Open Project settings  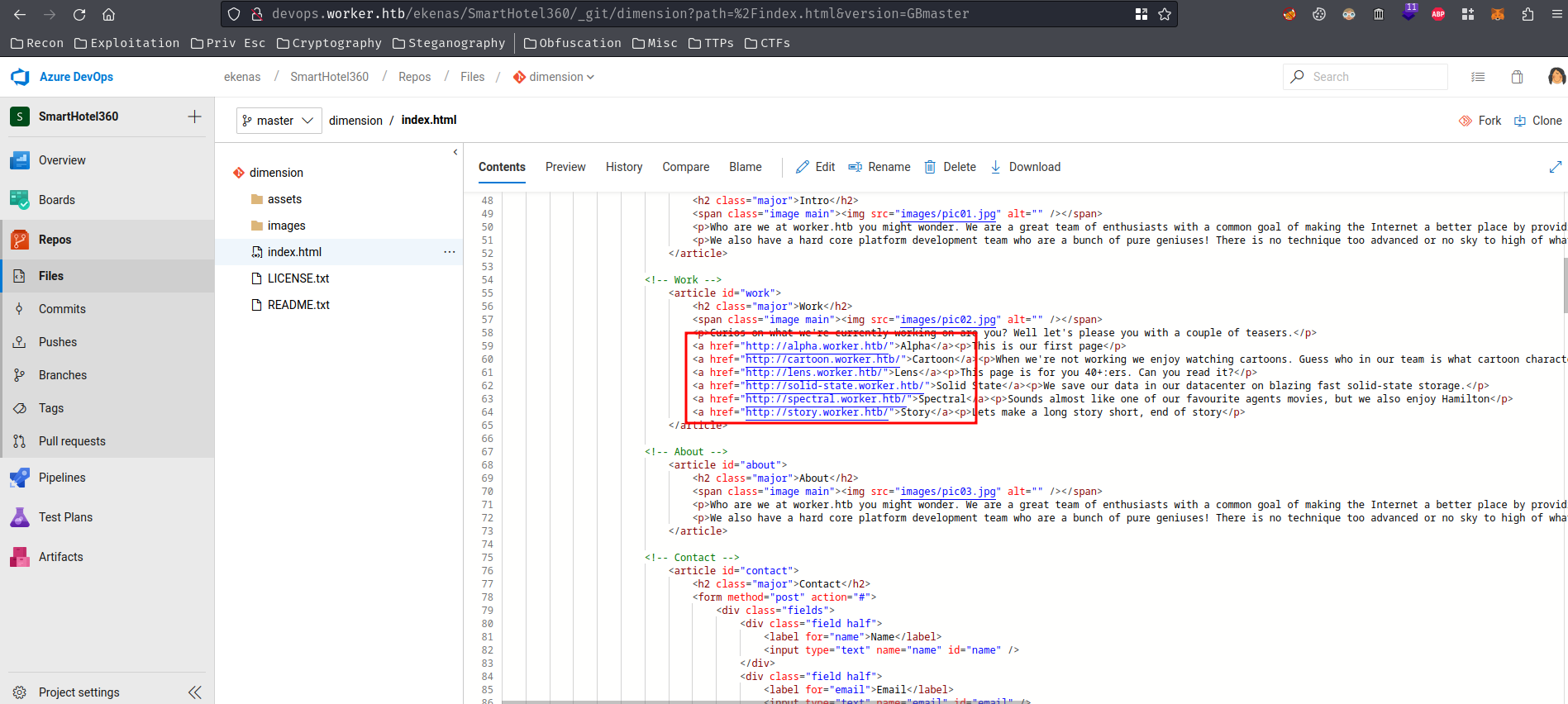tap(79, 692)
